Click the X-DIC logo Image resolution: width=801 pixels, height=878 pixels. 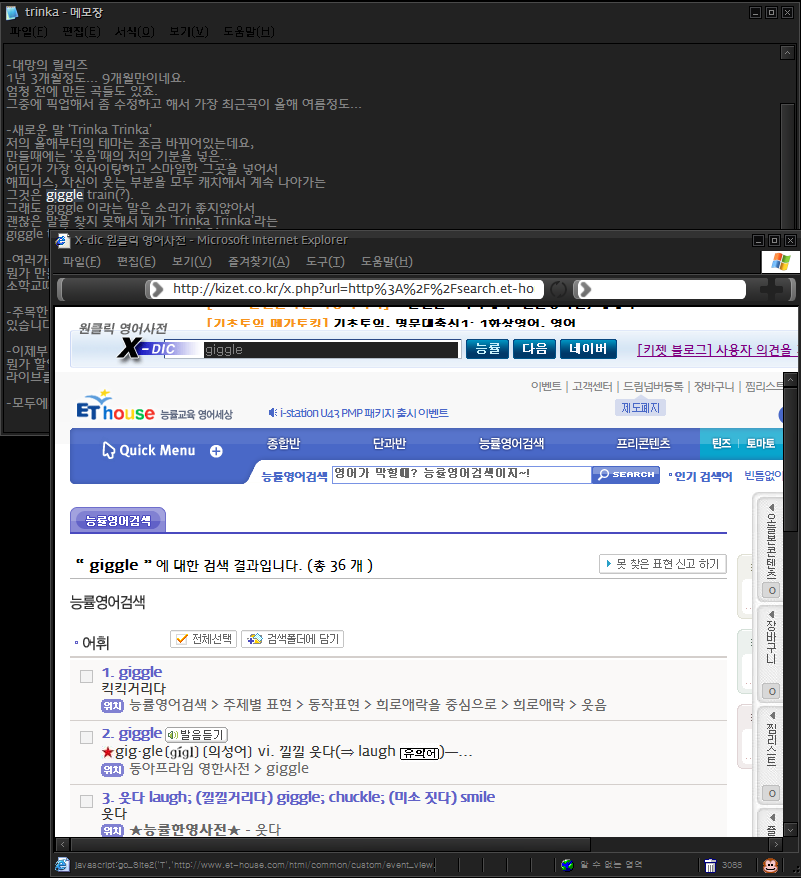point(148,349)
